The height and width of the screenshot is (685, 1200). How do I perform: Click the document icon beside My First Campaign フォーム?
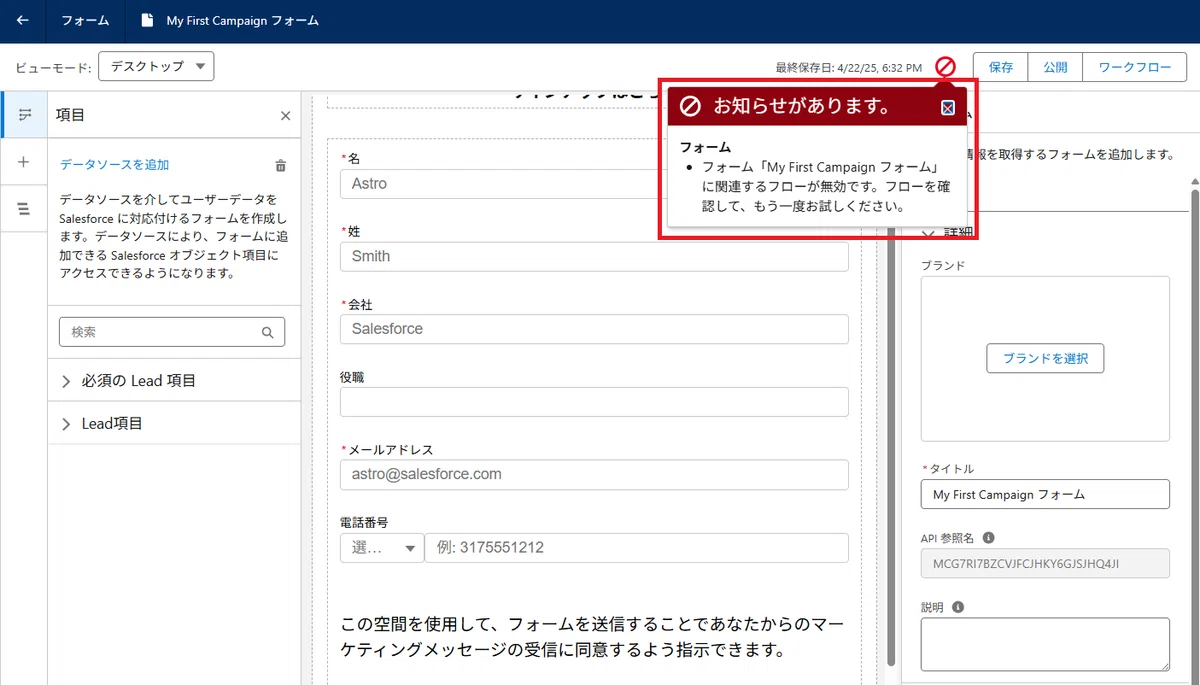pos(148,21)
